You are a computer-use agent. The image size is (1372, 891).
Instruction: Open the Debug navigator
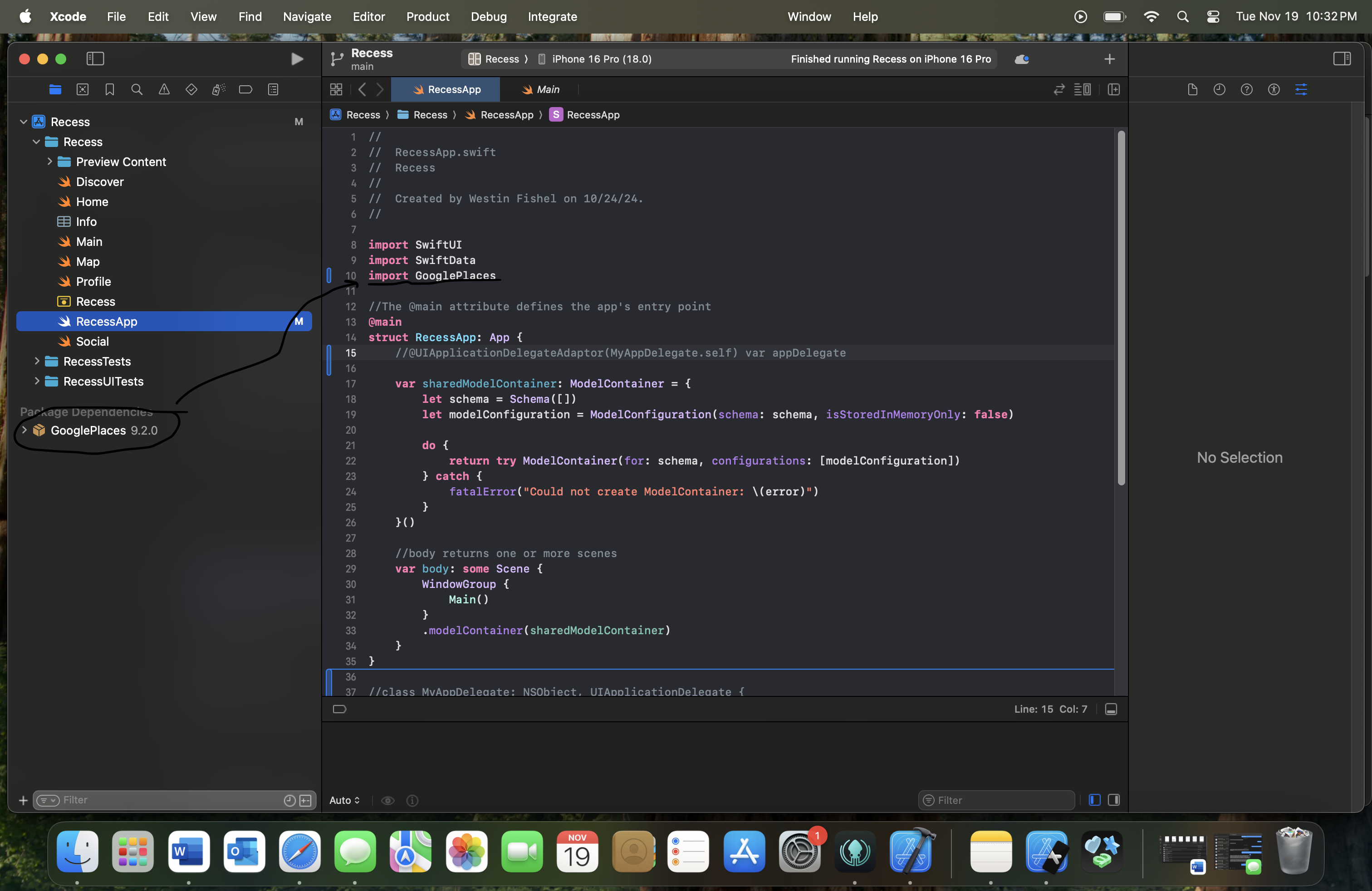click(x=219, y=89)
